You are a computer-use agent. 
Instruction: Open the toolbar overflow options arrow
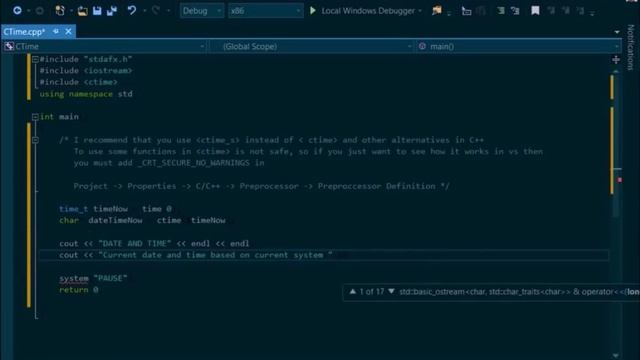click(592, 12)
